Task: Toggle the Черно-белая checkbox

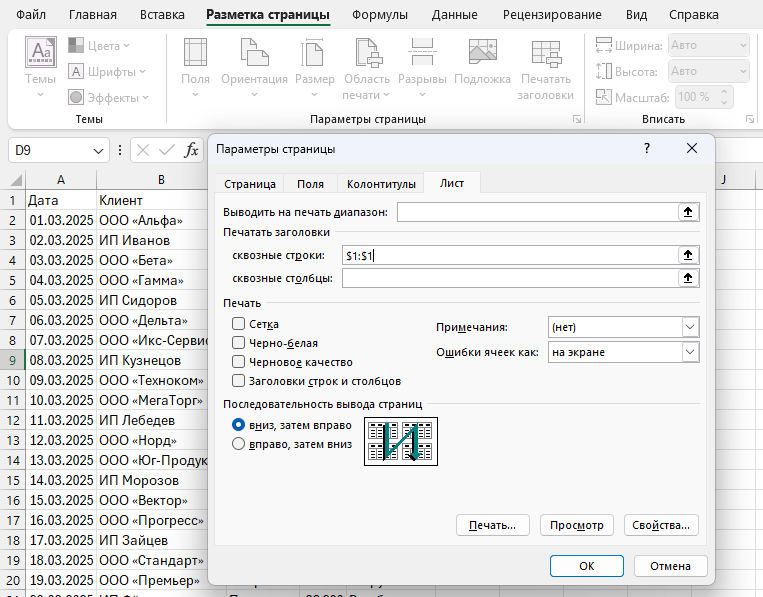Action: [239, 343]
